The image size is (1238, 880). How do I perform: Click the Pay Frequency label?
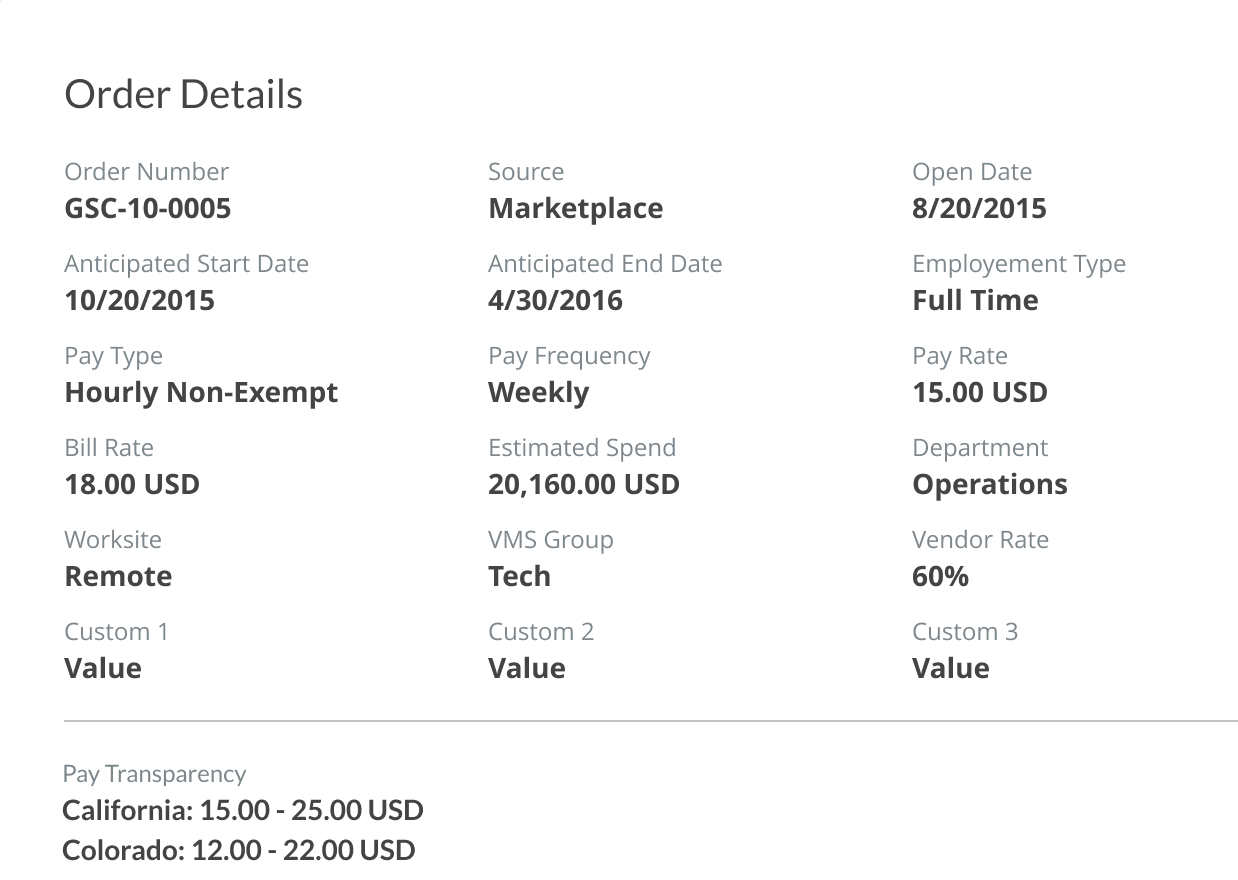point(569,356)
